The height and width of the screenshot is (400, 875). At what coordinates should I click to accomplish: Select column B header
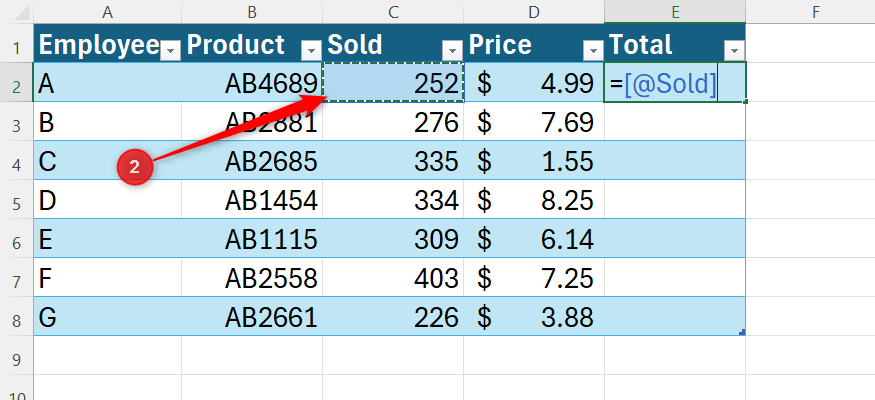[252, 12]
